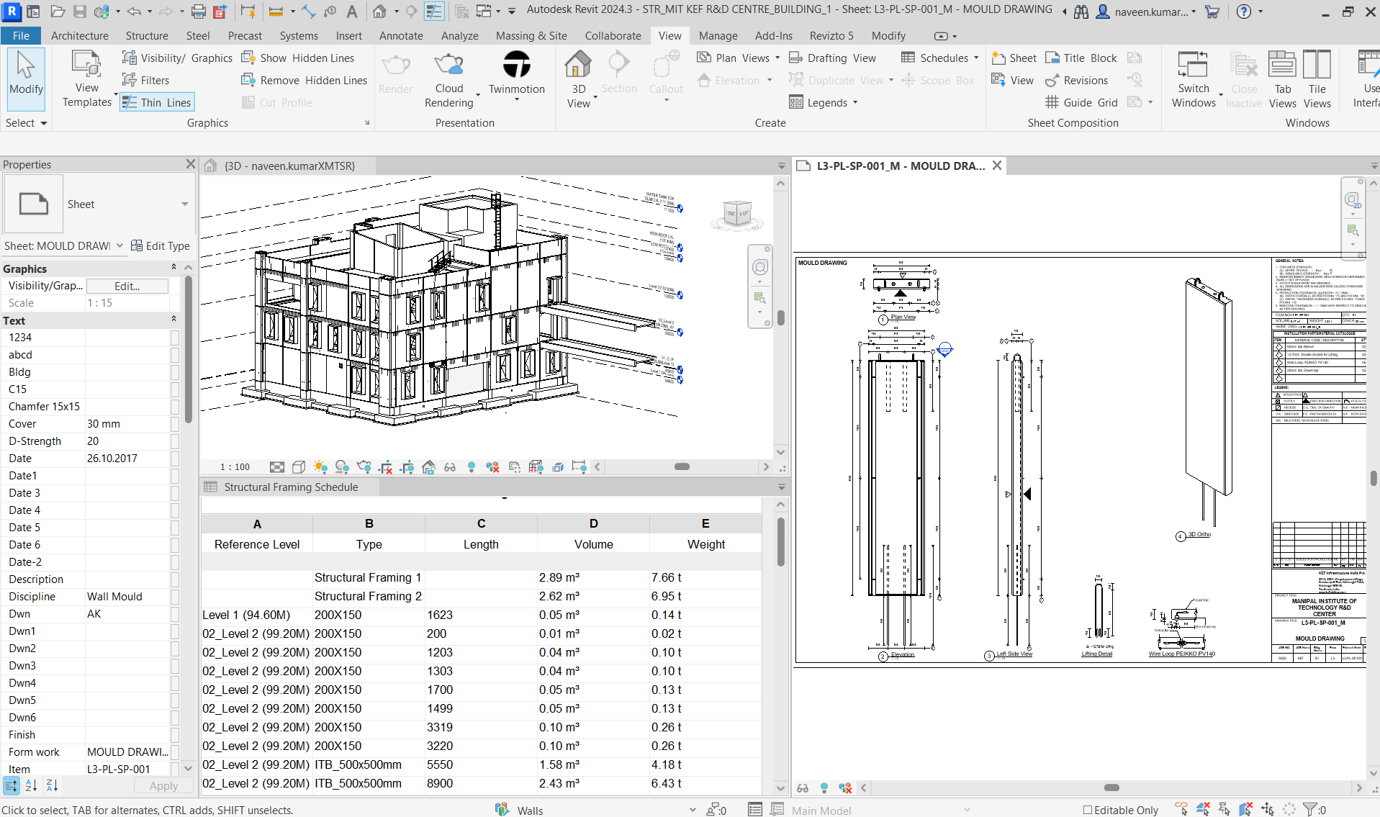Check the Editable Only checkbox
This screenshot has height=817, width=1380.
(x=1088, y=810)
